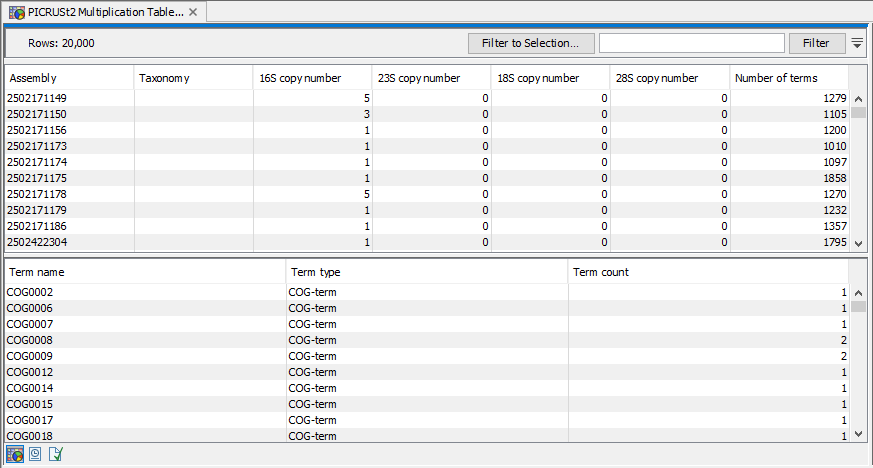Close the PICRUSt2 Multiplication Table tab
This screenshot has height=468, width=873.
[x=194, y=12]
